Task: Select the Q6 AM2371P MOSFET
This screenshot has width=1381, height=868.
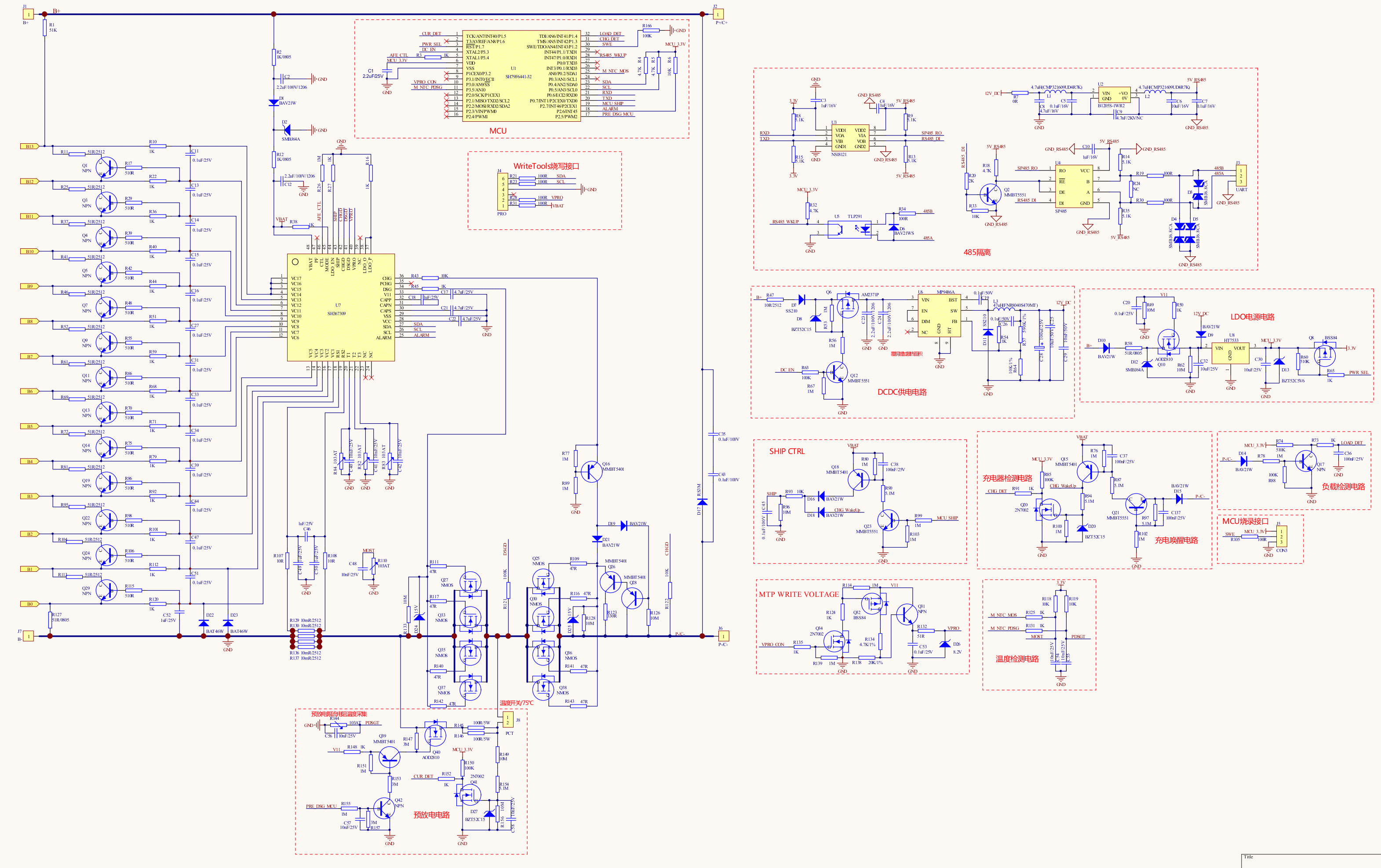Action: (x=848, y=306)
